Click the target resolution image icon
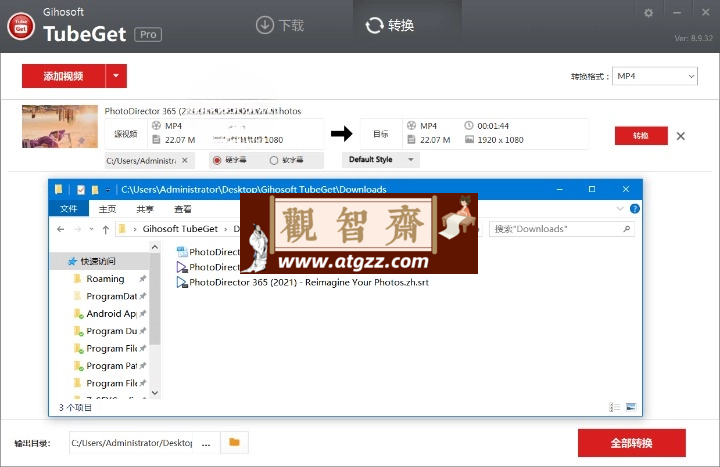Image resolution: width=720 pixels, height=467 pixels. pos(469,140)
